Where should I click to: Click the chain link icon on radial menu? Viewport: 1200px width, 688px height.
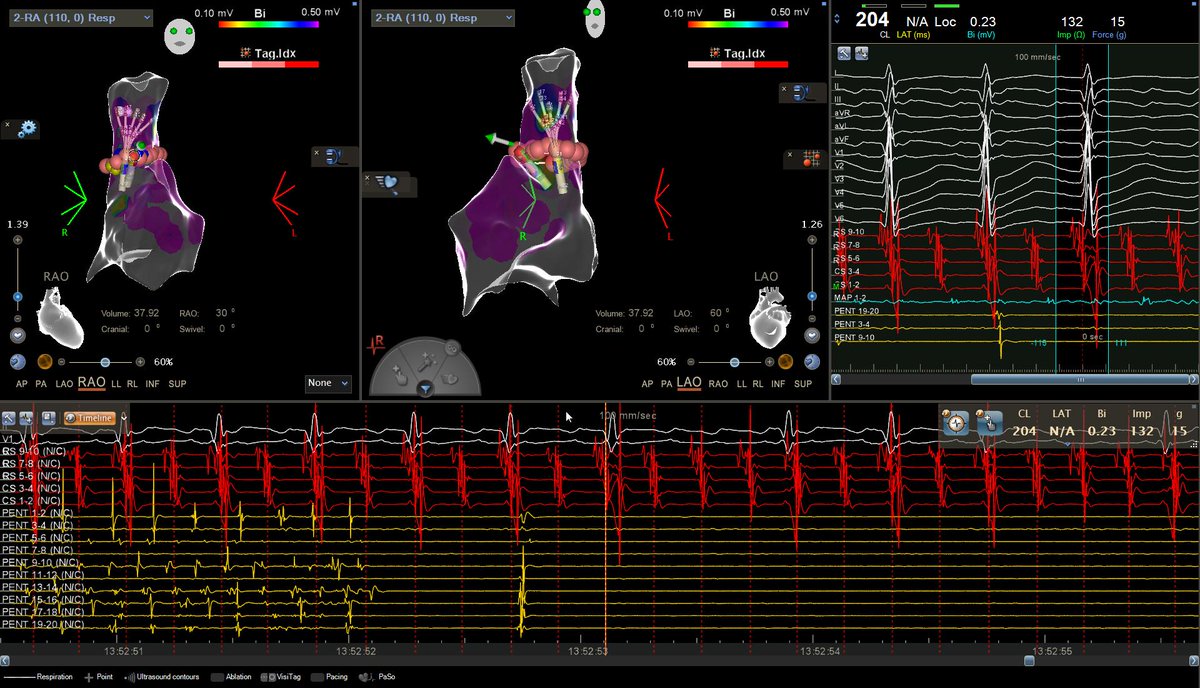pos(451,348)
